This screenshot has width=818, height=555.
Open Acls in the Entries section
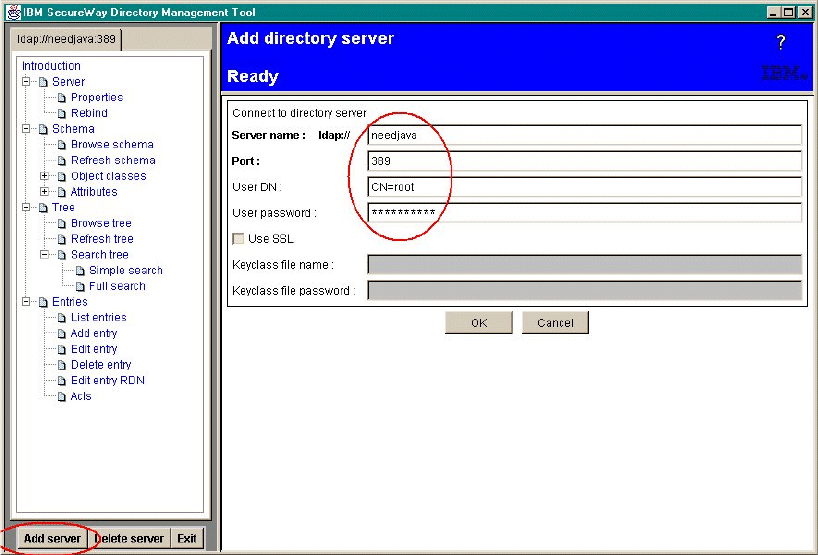pyautogui.click(x=81, y=396)
